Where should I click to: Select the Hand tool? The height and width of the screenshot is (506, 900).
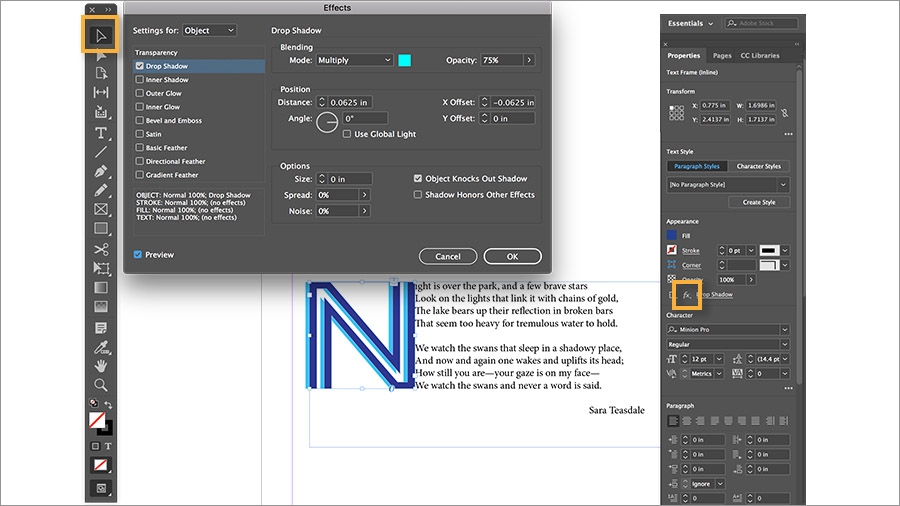point(101,365)
